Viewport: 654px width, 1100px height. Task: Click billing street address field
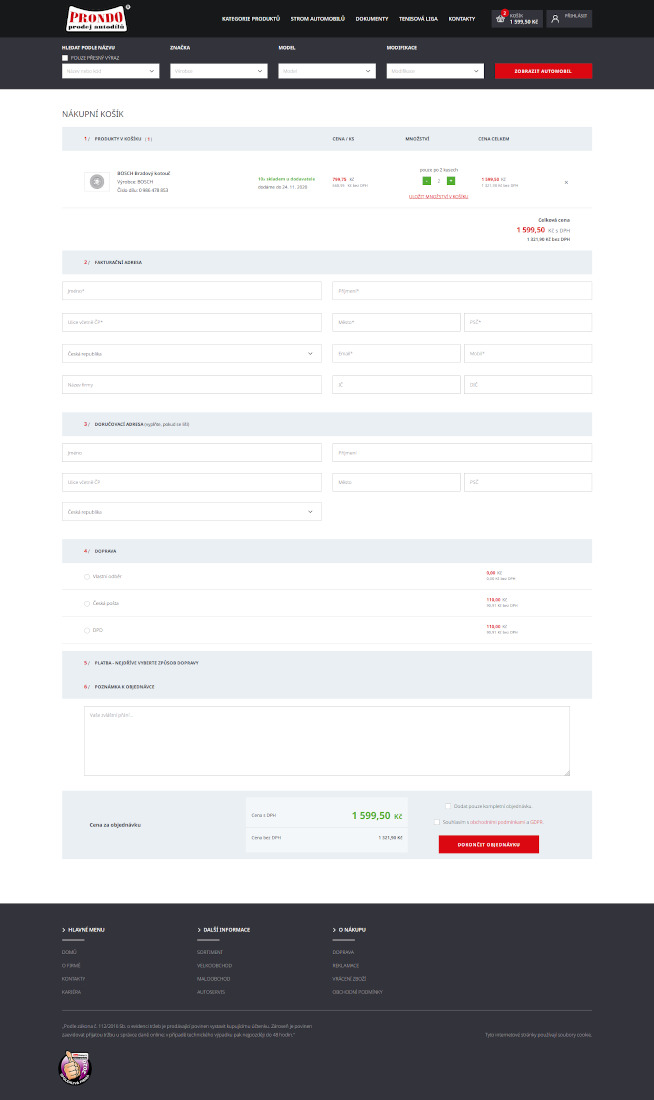(x=192, y=322)
